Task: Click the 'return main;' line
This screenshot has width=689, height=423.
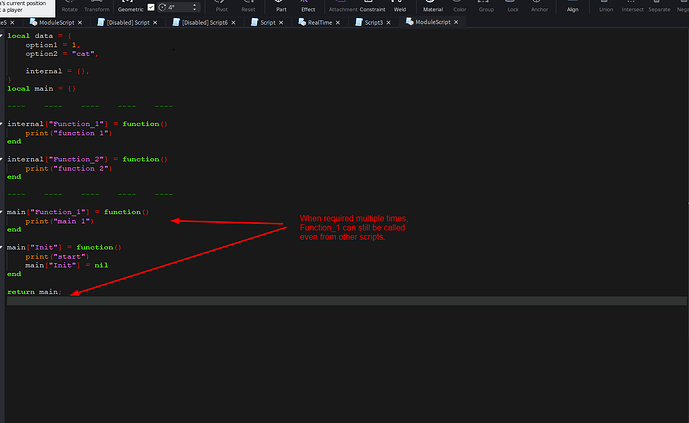Action: [x=35, y=292]
